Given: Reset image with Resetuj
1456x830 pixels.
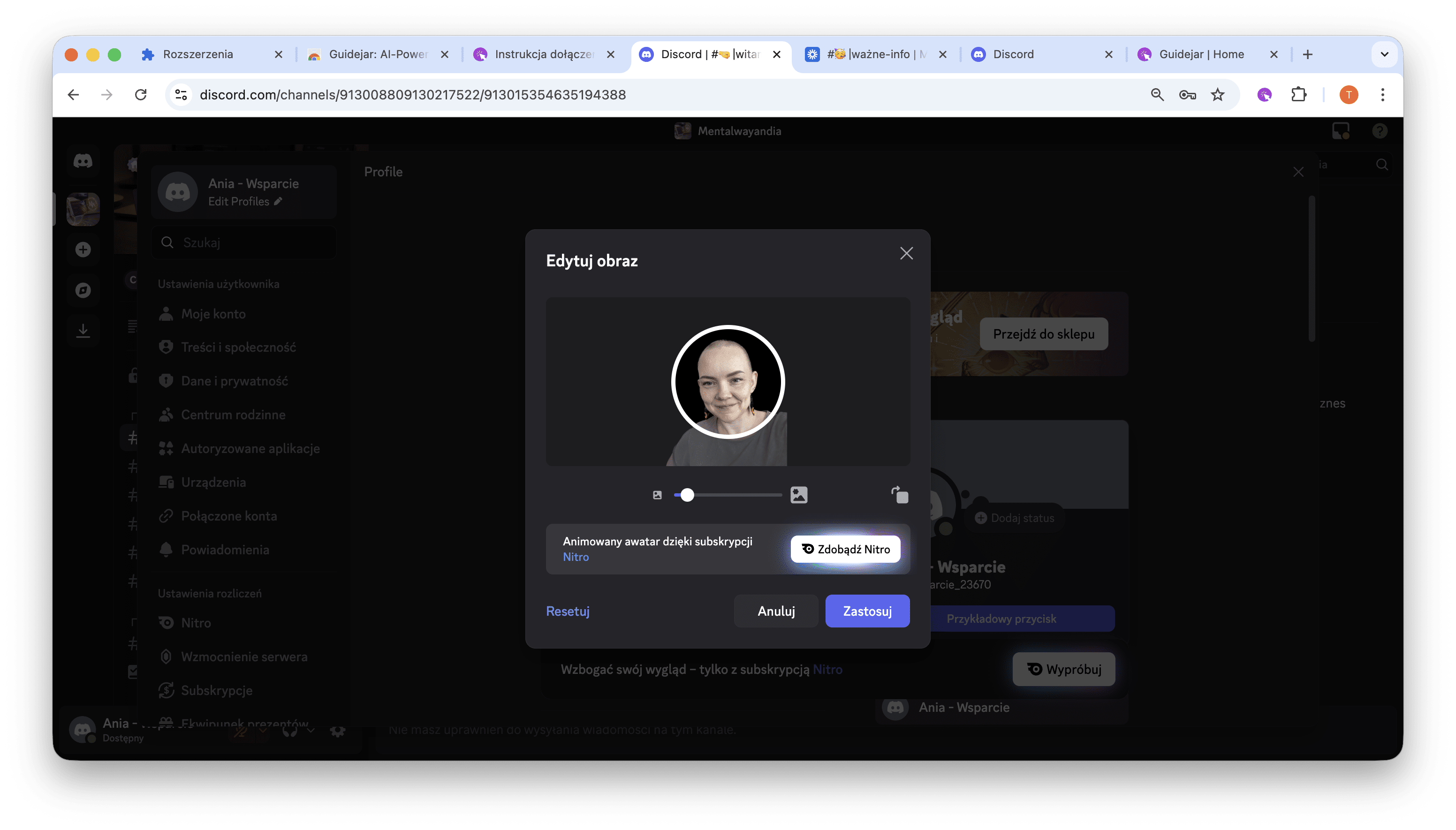Looking at the screenshot, I should point(568,611).
